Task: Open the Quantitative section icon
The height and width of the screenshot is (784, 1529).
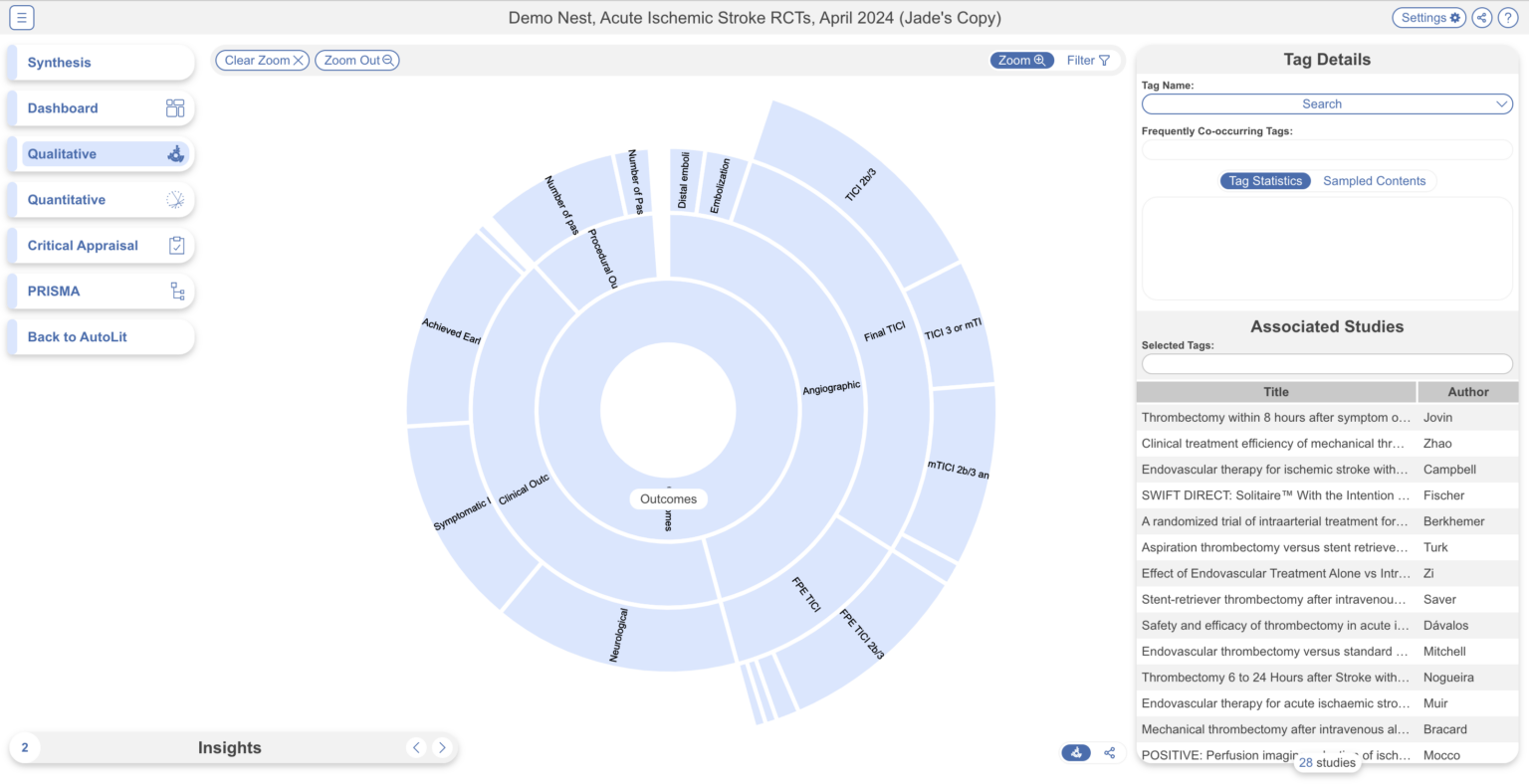Action: 174,199
